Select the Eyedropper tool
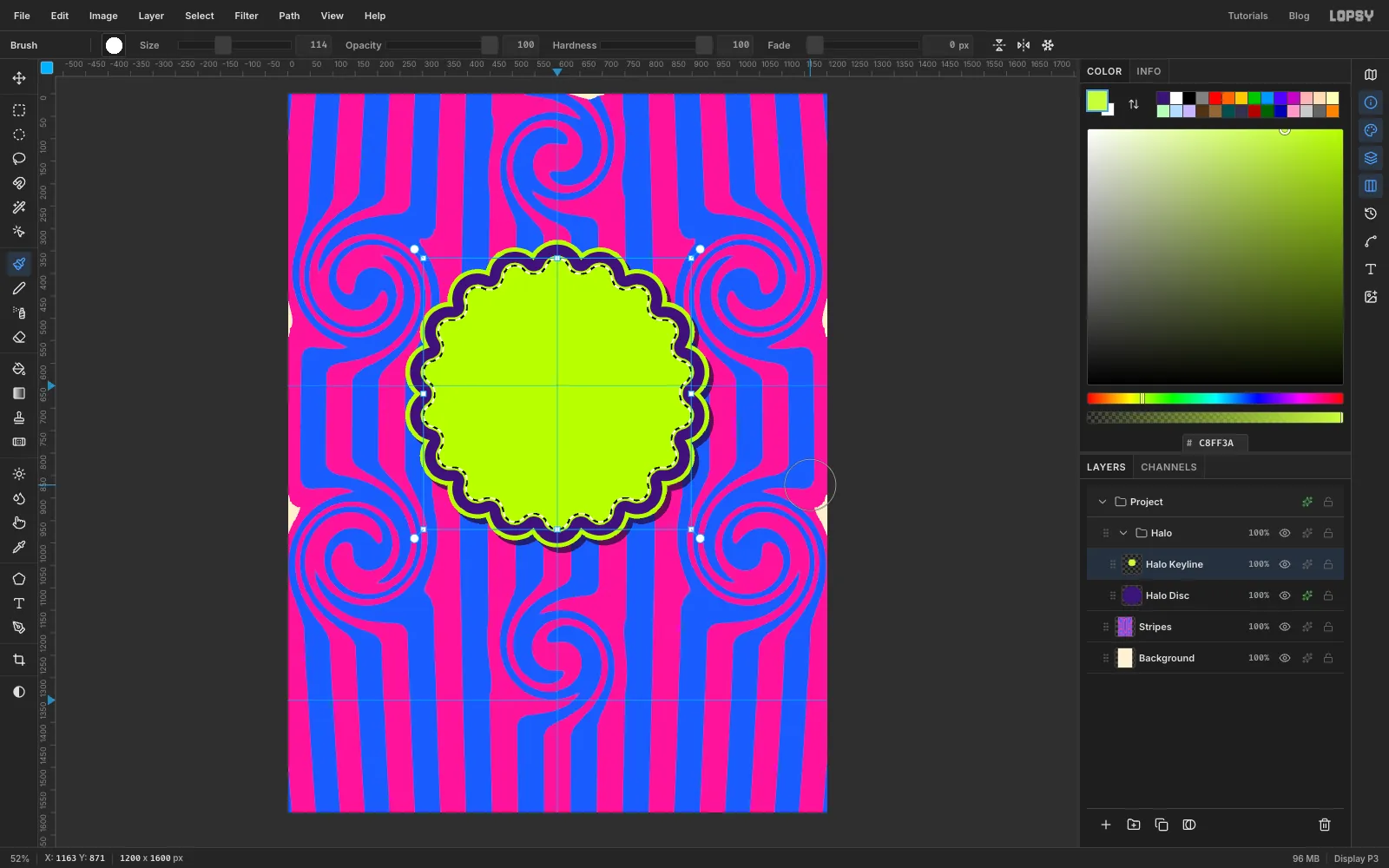 (x=19, y=547)
